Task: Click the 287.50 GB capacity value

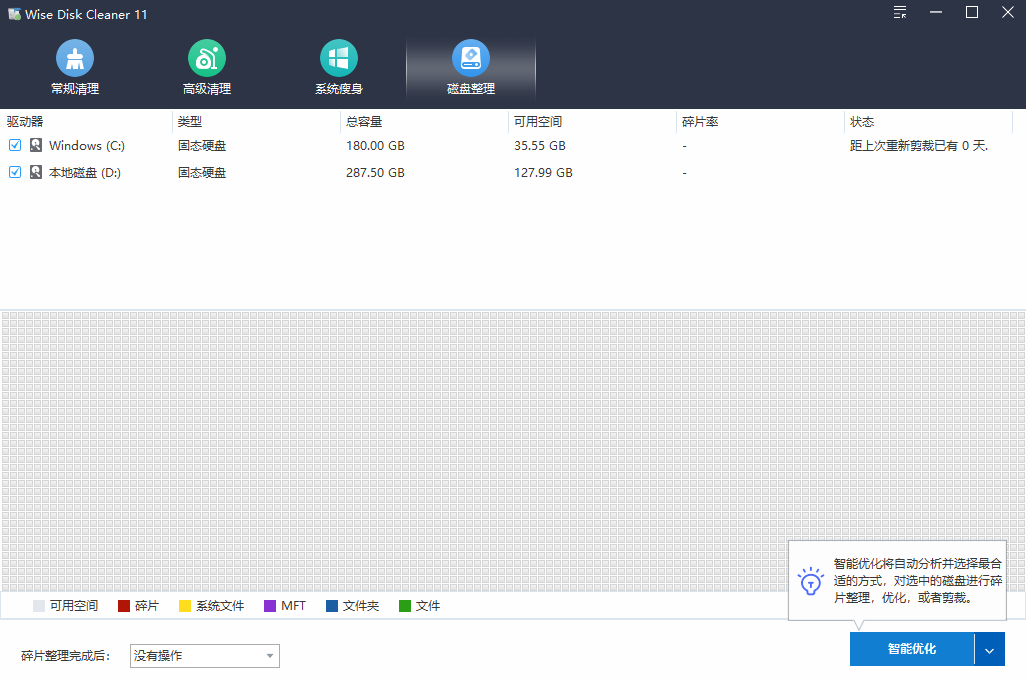Action: point(375,172)
